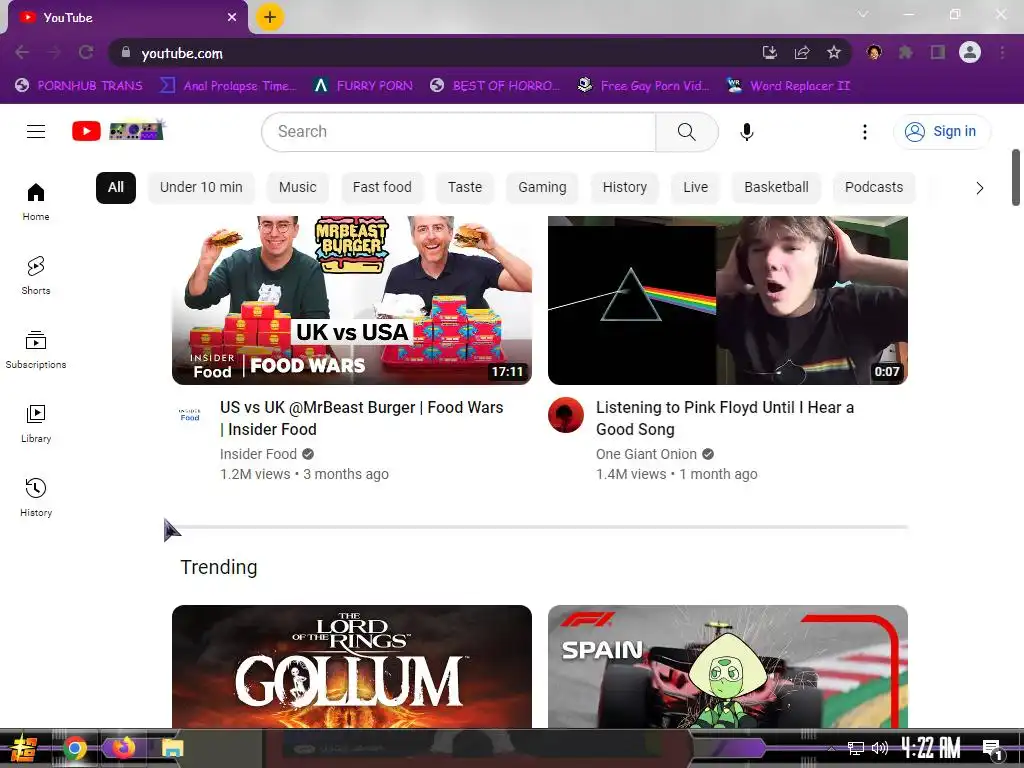Open Subscriptions in sidebar
Viewport: 1024px width, 768px height.
point(36,349)
